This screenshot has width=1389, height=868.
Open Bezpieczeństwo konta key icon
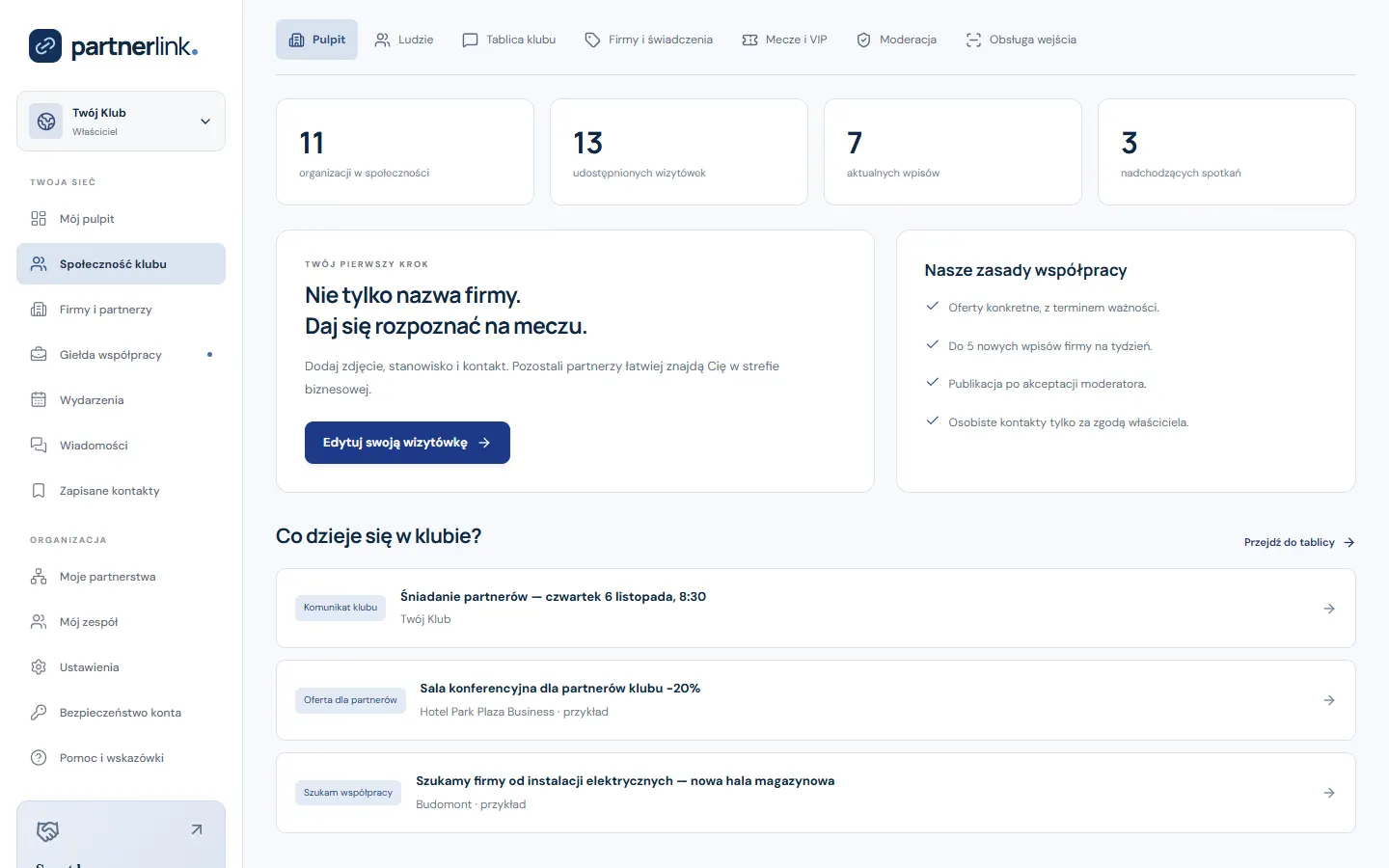pyautogui.click(x=39, y=713)
